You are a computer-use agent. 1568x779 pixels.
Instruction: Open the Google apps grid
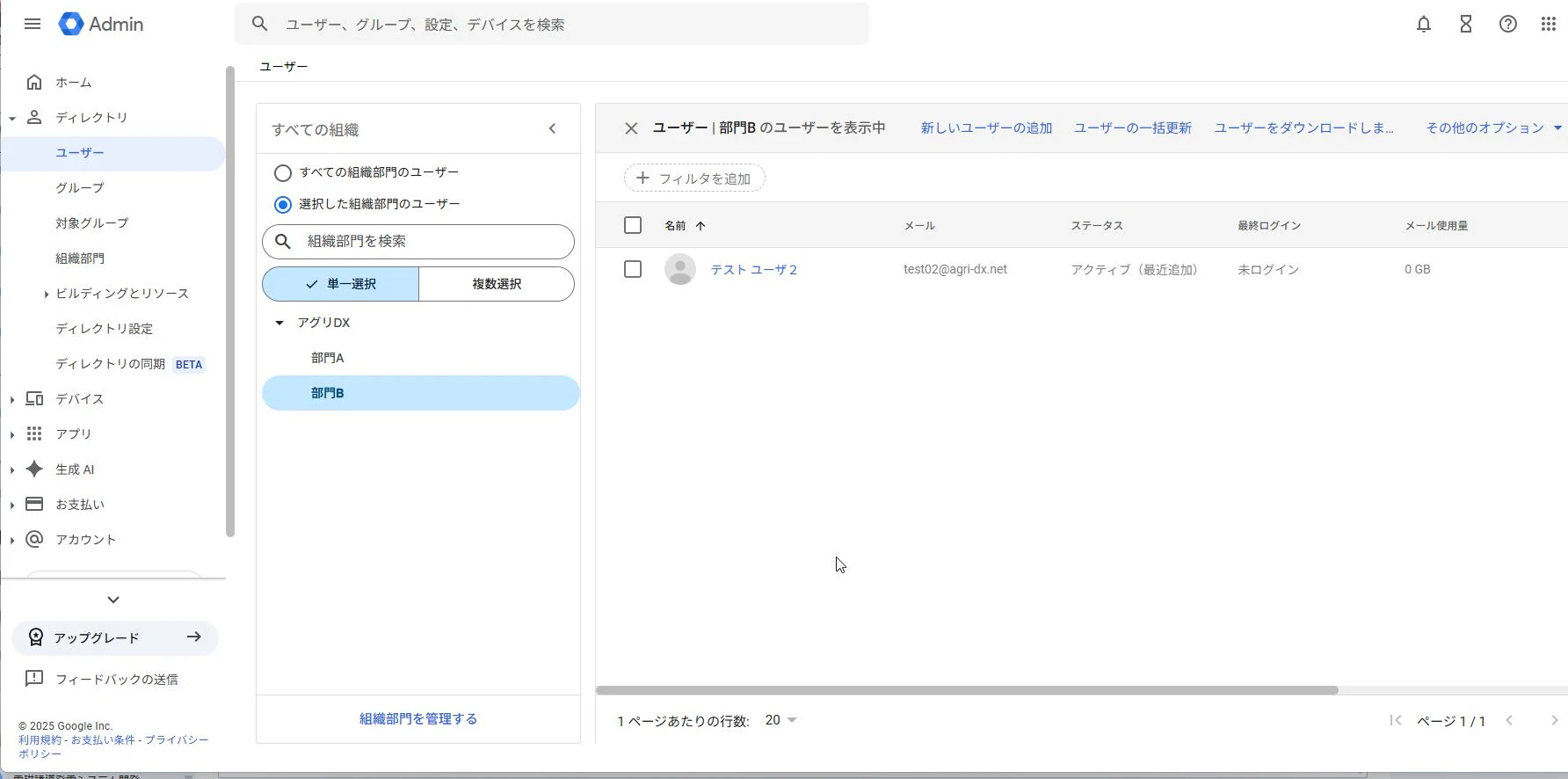[1549, 25]
